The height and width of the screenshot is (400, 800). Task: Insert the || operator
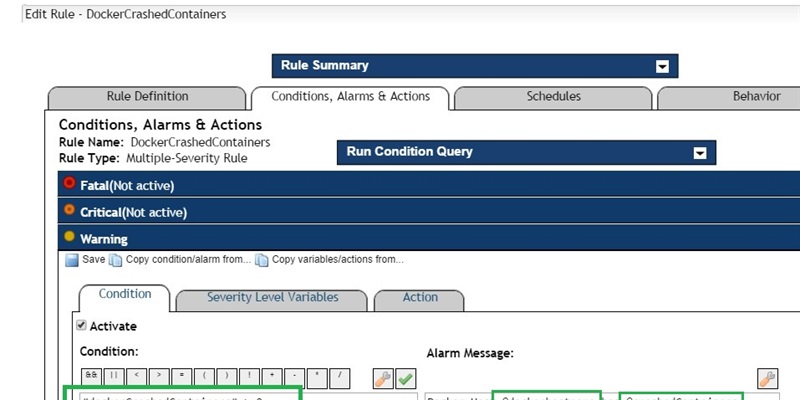point(114,377)
